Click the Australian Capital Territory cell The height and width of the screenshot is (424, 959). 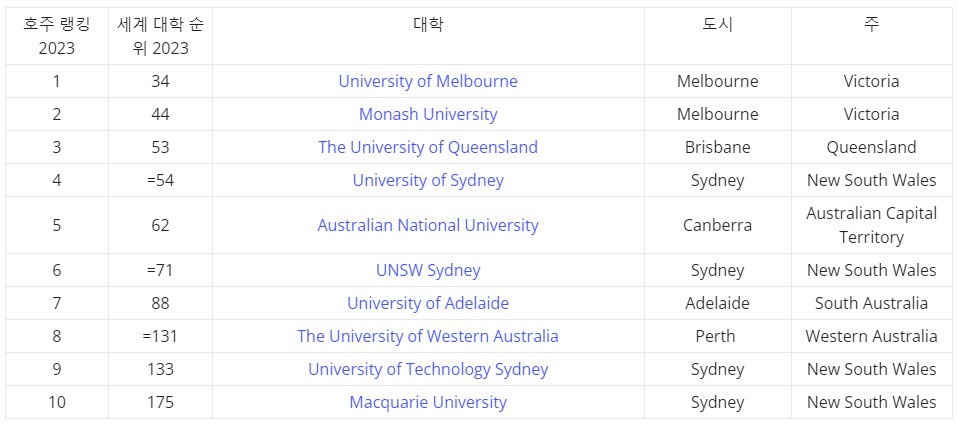point(872,225)
